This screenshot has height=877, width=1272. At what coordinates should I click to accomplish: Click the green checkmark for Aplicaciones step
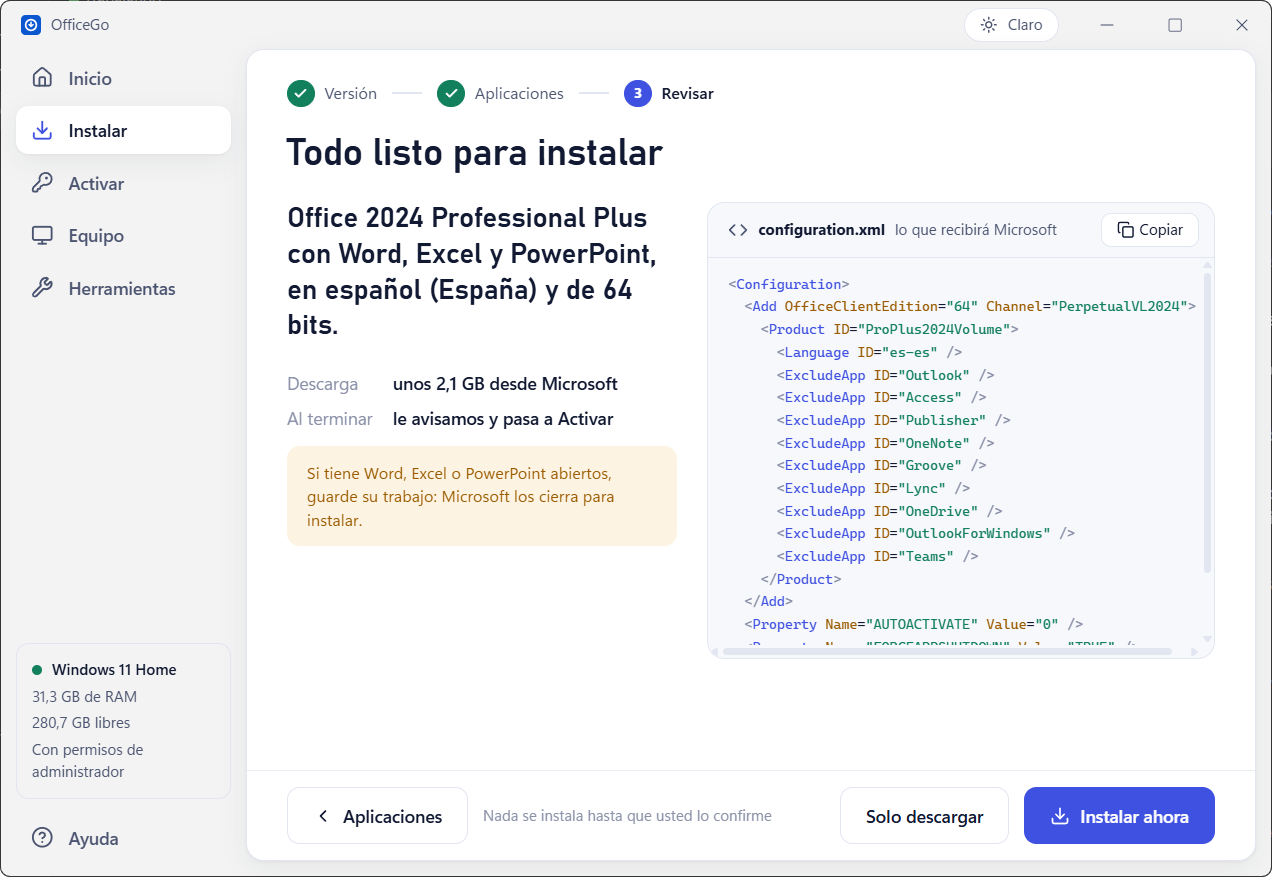pos(451,93)
